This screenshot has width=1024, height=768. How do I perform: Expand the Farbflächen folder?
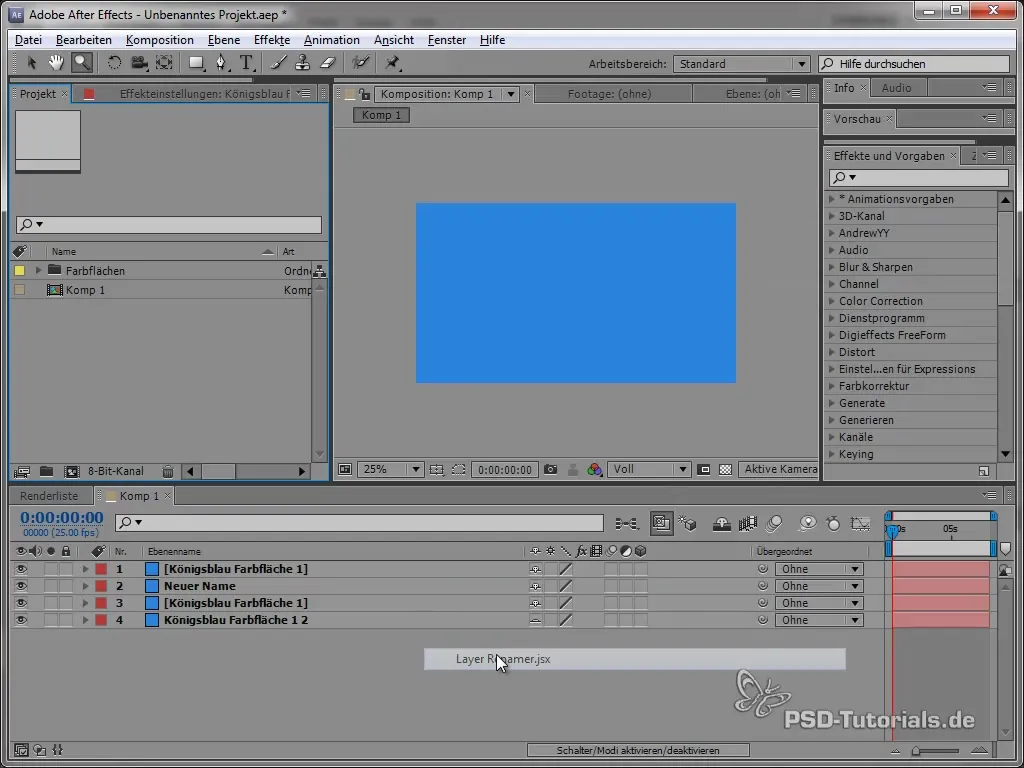(39, 270)
